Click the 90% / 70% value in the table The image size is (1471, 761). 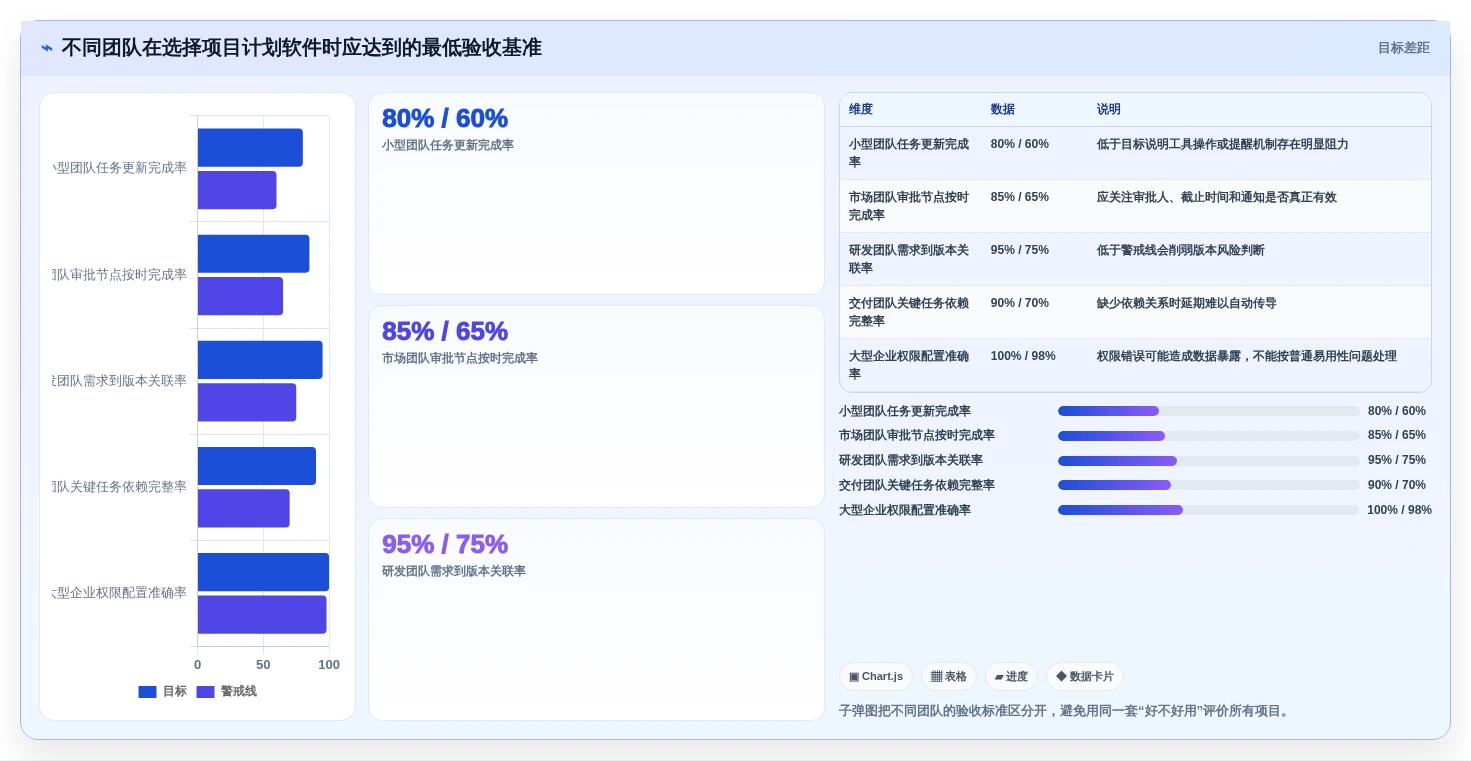pyautogui.click(x=1019, y=303)
